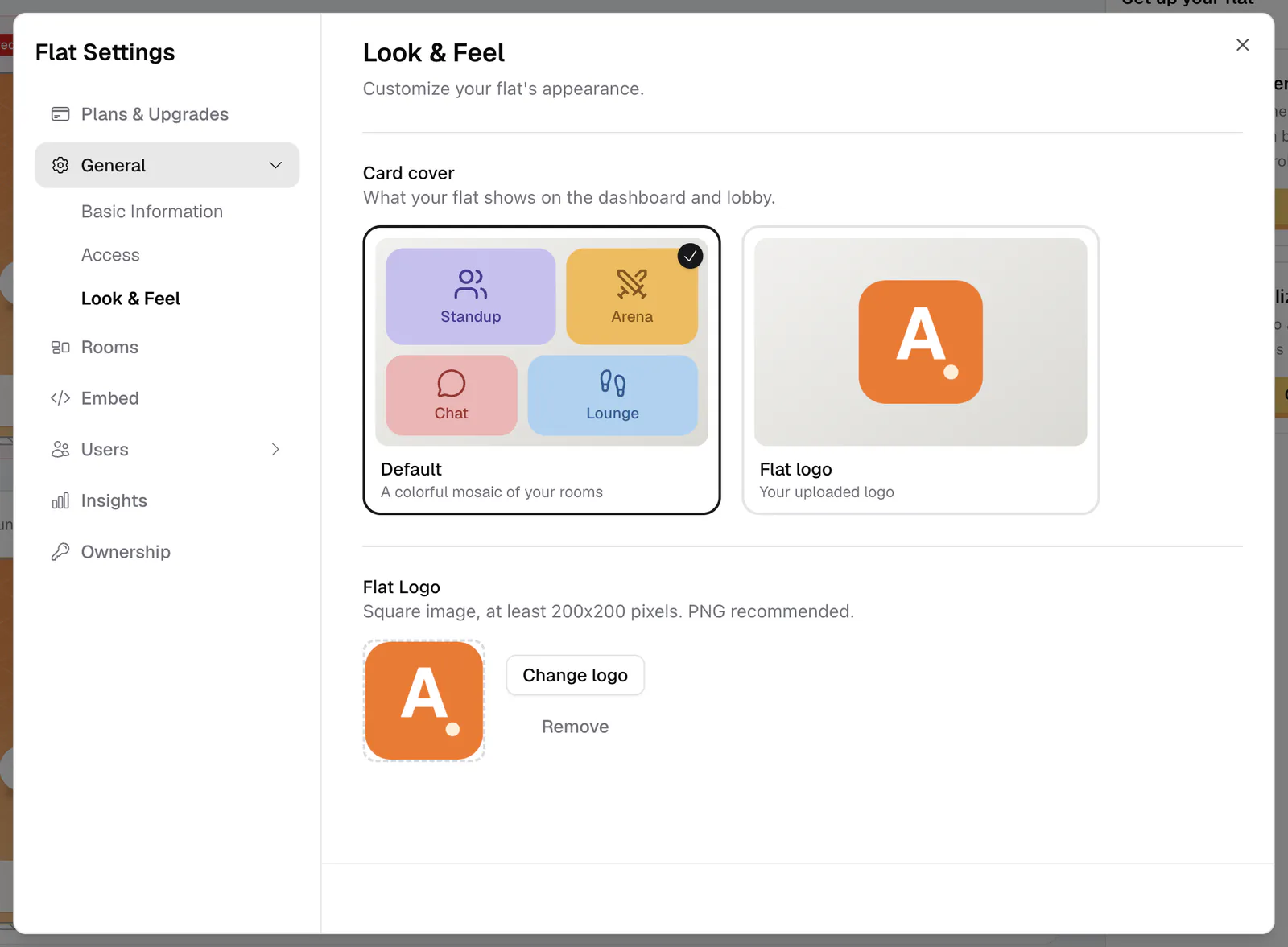Click the Chat bubble icon in mosaic
This screenshot has width=1288, height=947.
[x=452, y=384]
